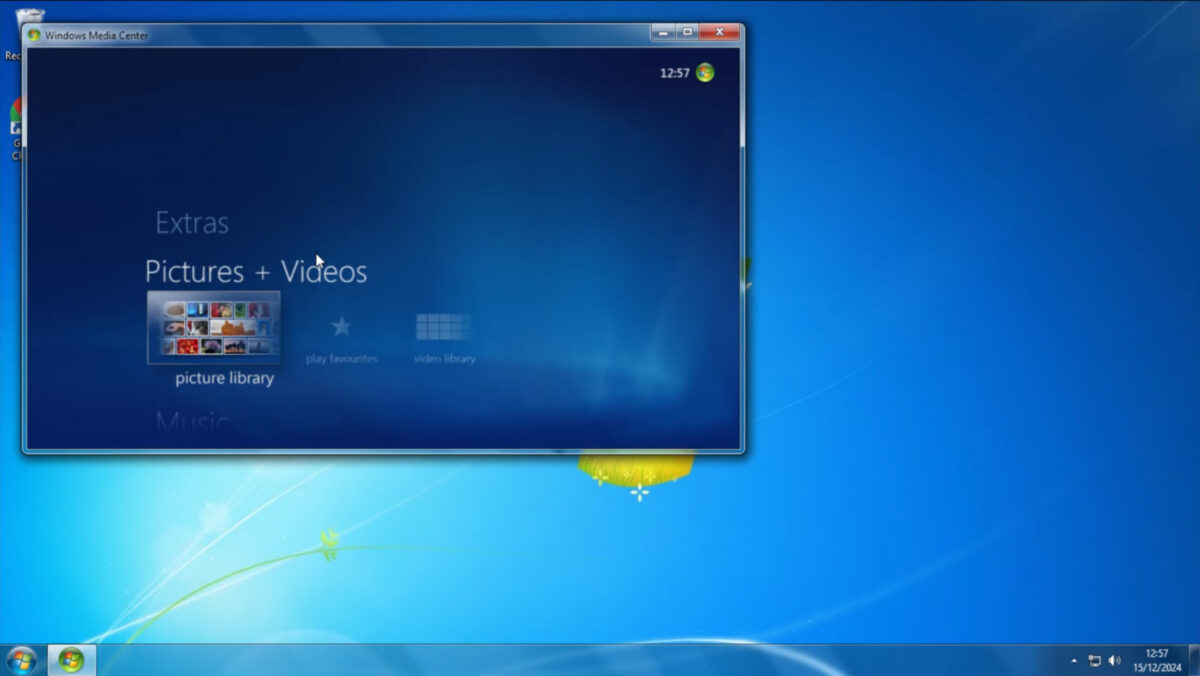Open the Start menu
The width and height of the screenshot is (1200, 676).
click(x=20, y=660)
